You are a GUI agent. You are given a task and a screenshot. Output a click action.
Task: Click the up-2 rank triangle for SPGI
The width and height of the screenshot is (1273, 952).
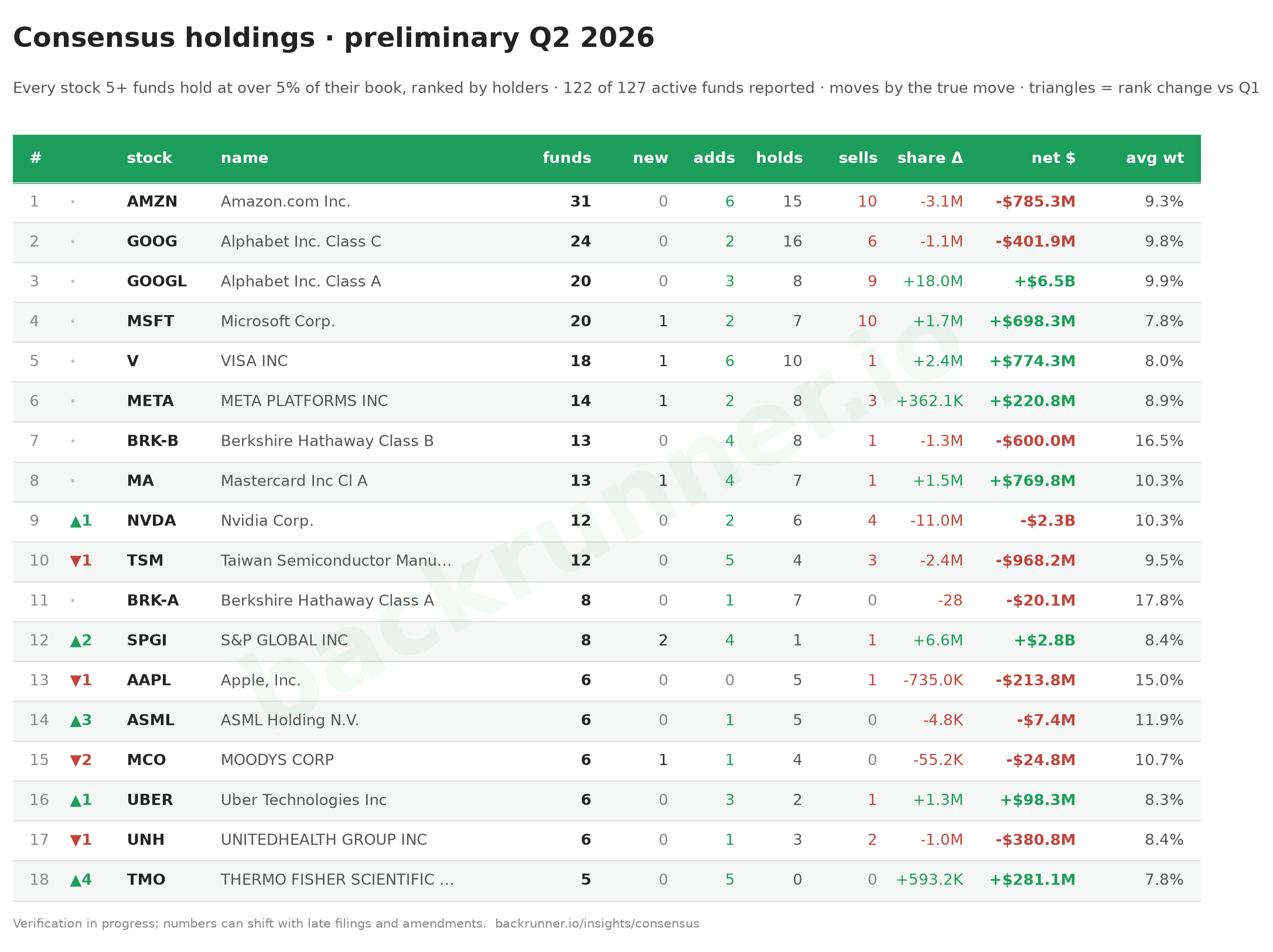pos(81,640)
